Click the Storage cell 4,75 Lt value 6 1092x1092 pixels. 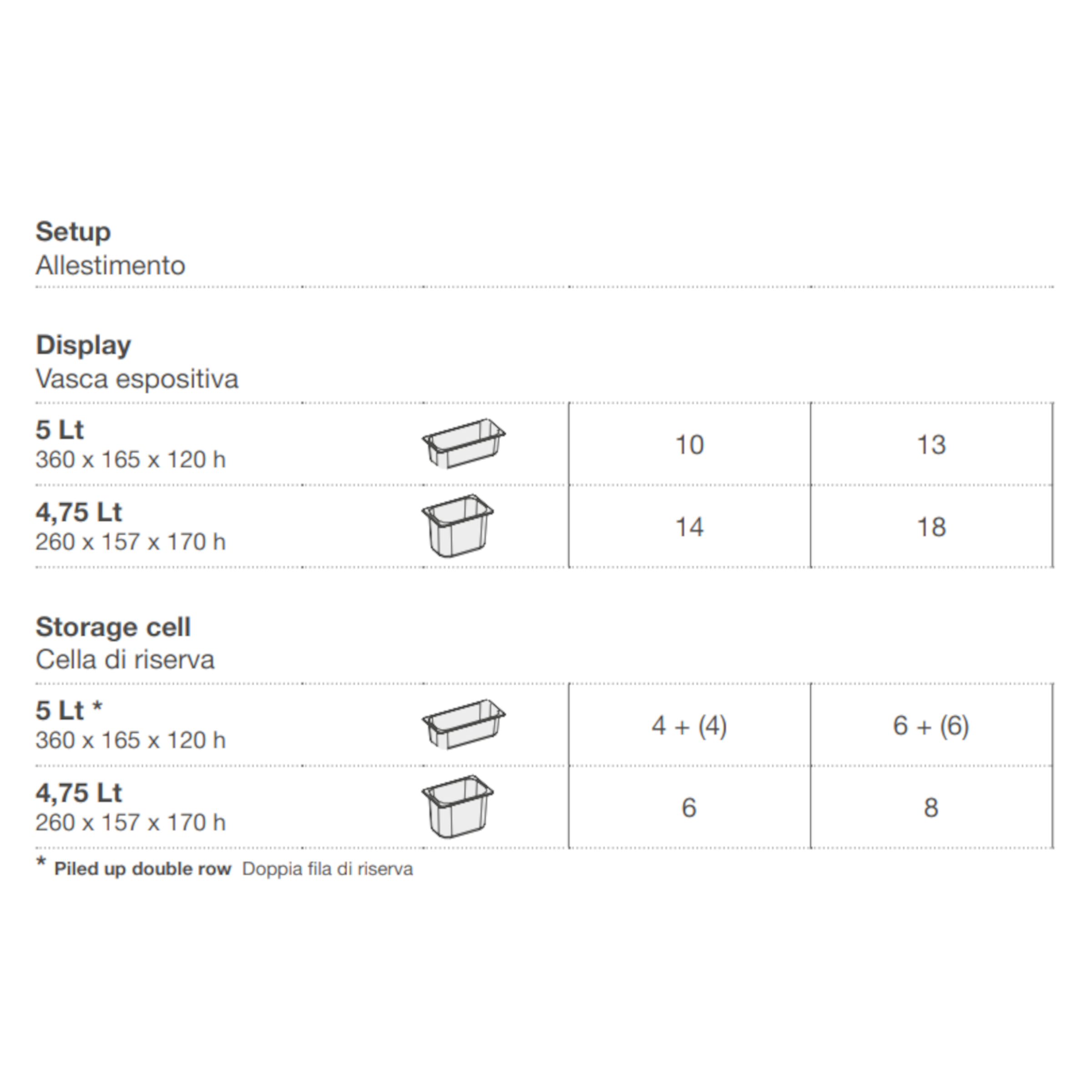(x=689, y=808)
